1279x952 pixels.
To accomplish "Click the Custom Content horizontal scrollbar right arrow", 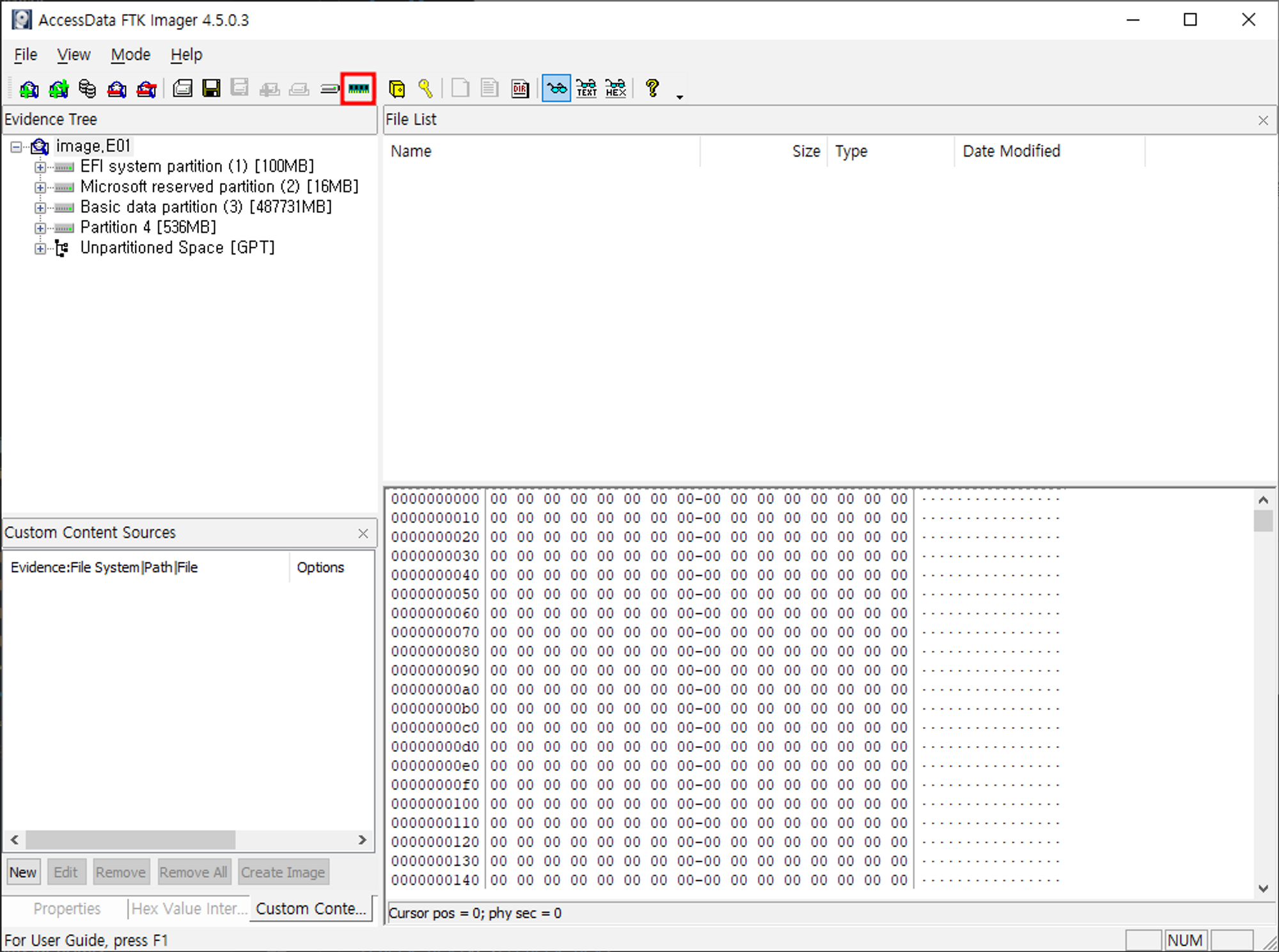I will (x=363, y=839).
